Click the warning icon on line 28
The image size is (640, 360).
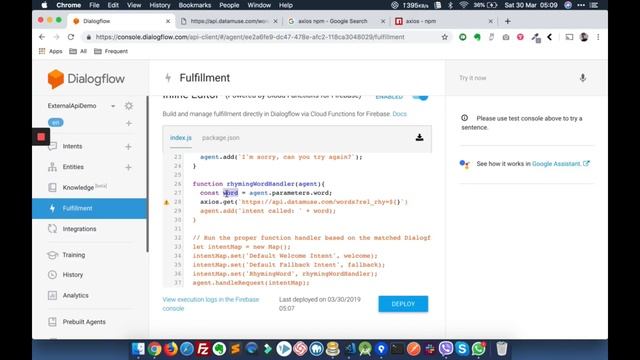[x=166, y=202]
